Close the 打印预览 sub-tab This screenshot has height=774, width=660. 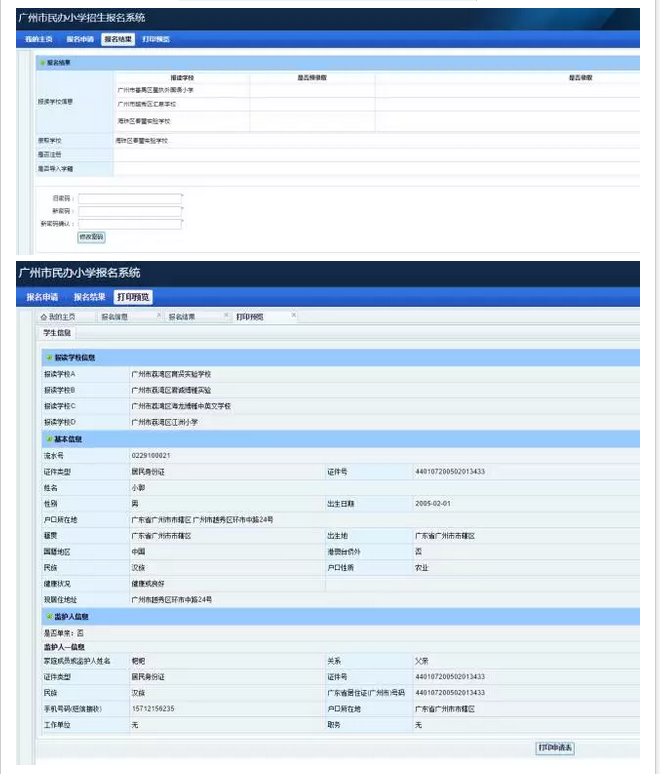293,316
